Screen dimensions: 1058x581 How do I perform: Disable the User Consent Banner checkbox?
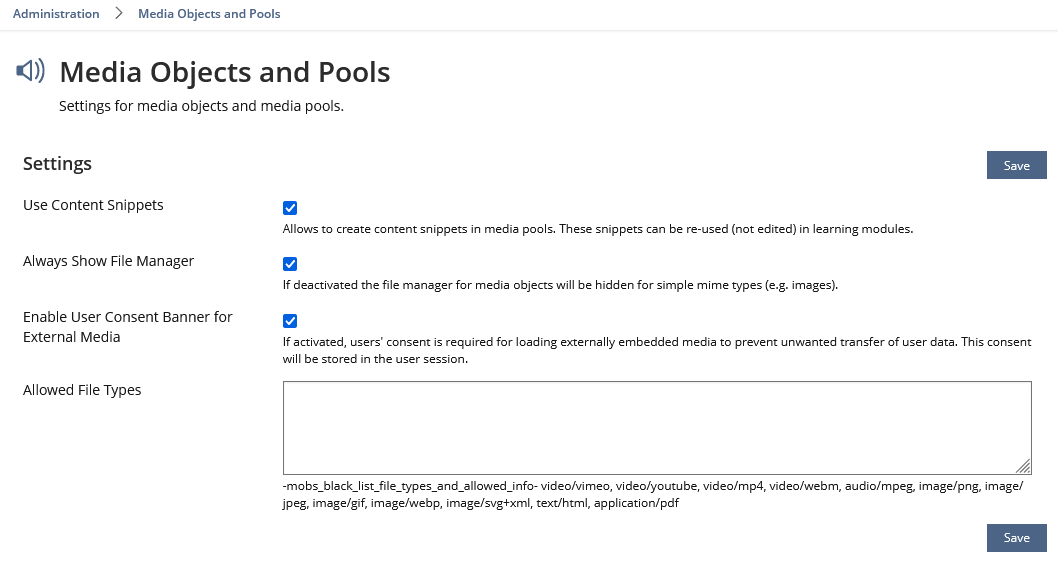point(290,320)
